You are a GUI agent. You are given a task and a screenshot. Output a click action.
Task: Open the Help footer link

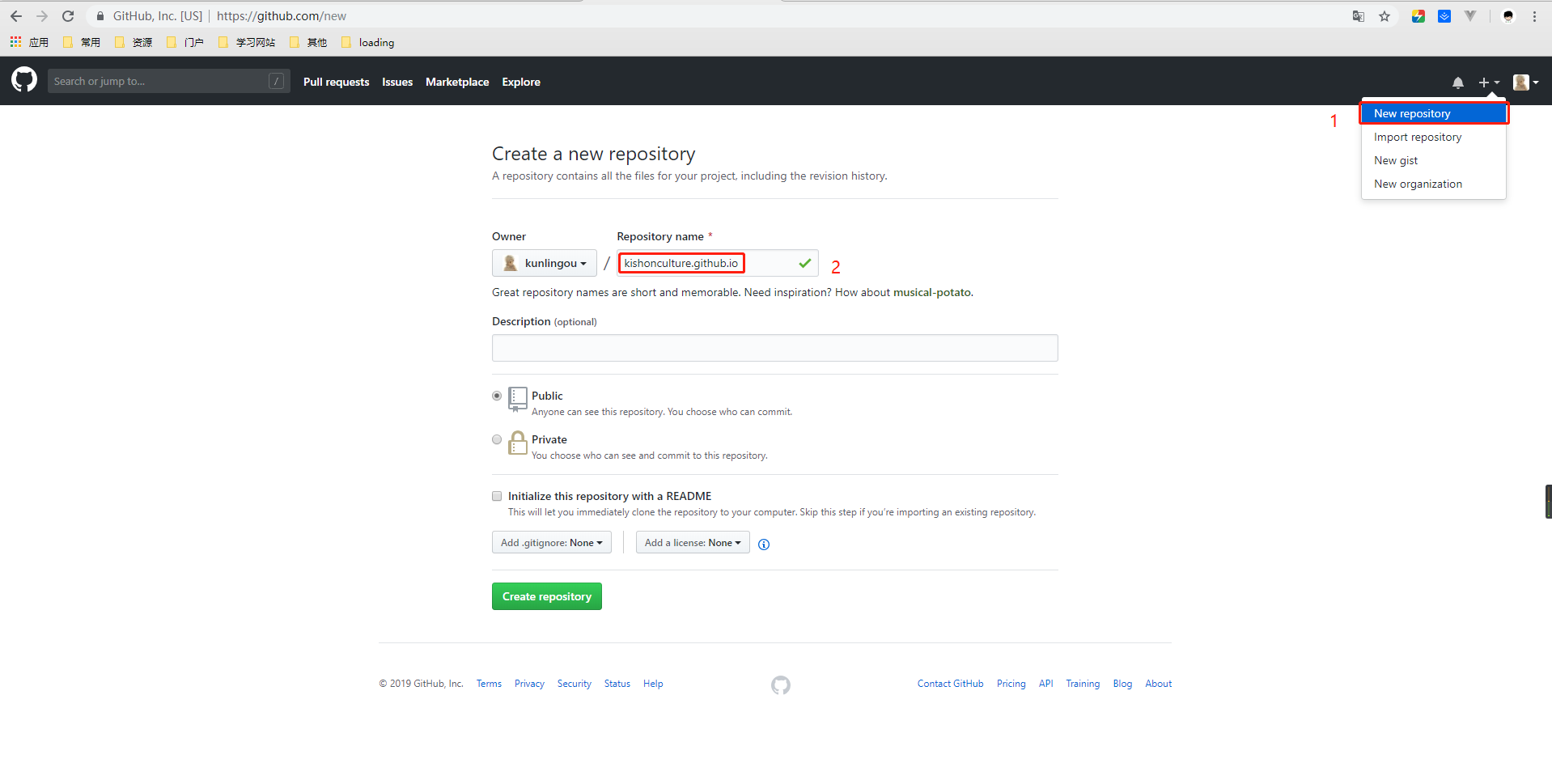pyautogui.click(x=653, y=684)
